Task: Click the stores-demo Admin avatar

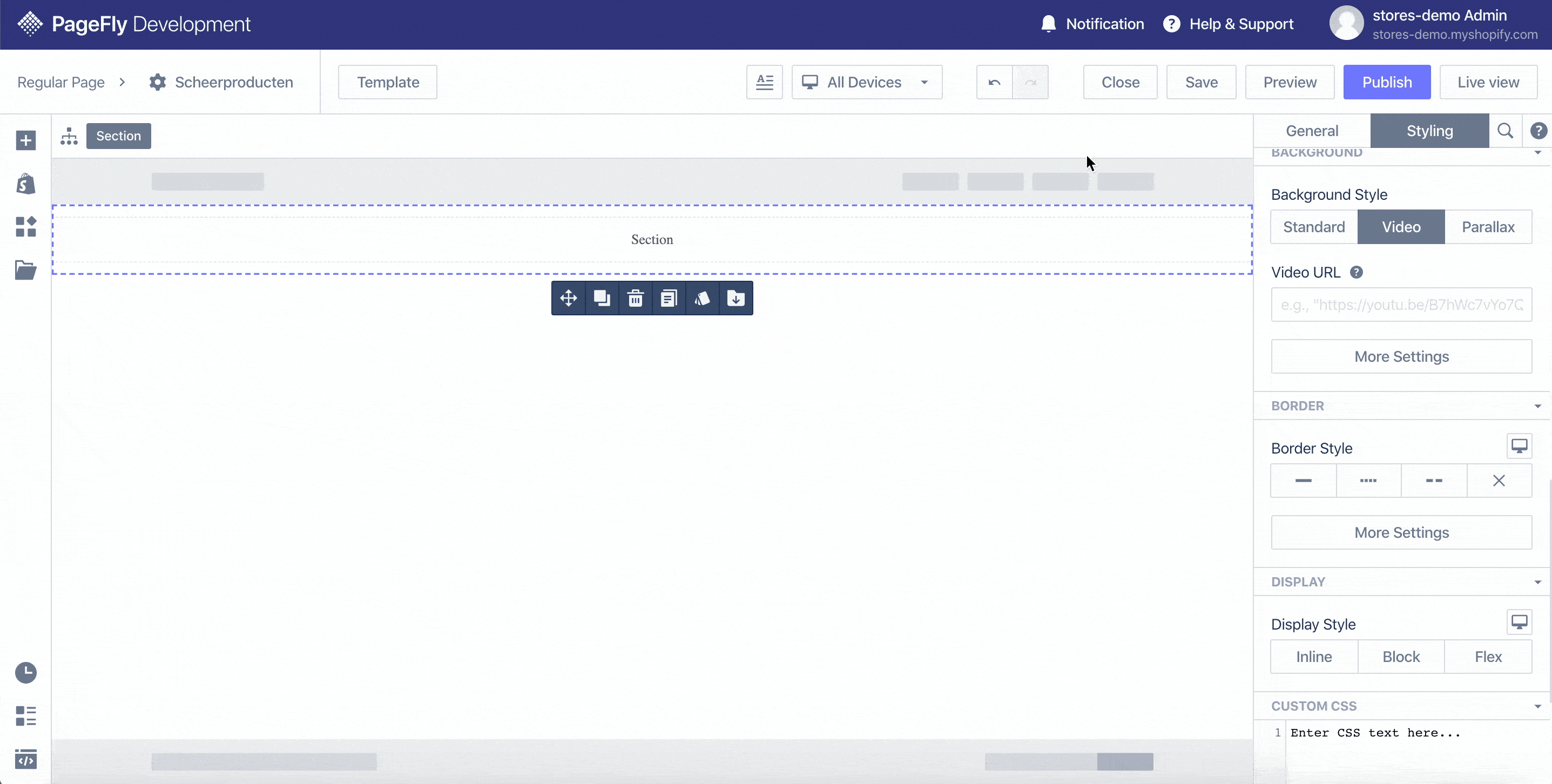Action: (1346, 24)
